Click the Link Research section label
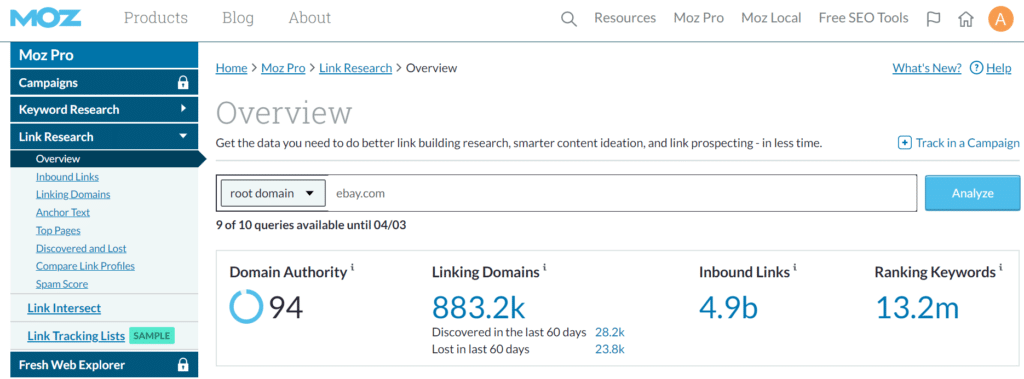The image size is (1024, 379). pyautogui.click(x=56, y=137)
